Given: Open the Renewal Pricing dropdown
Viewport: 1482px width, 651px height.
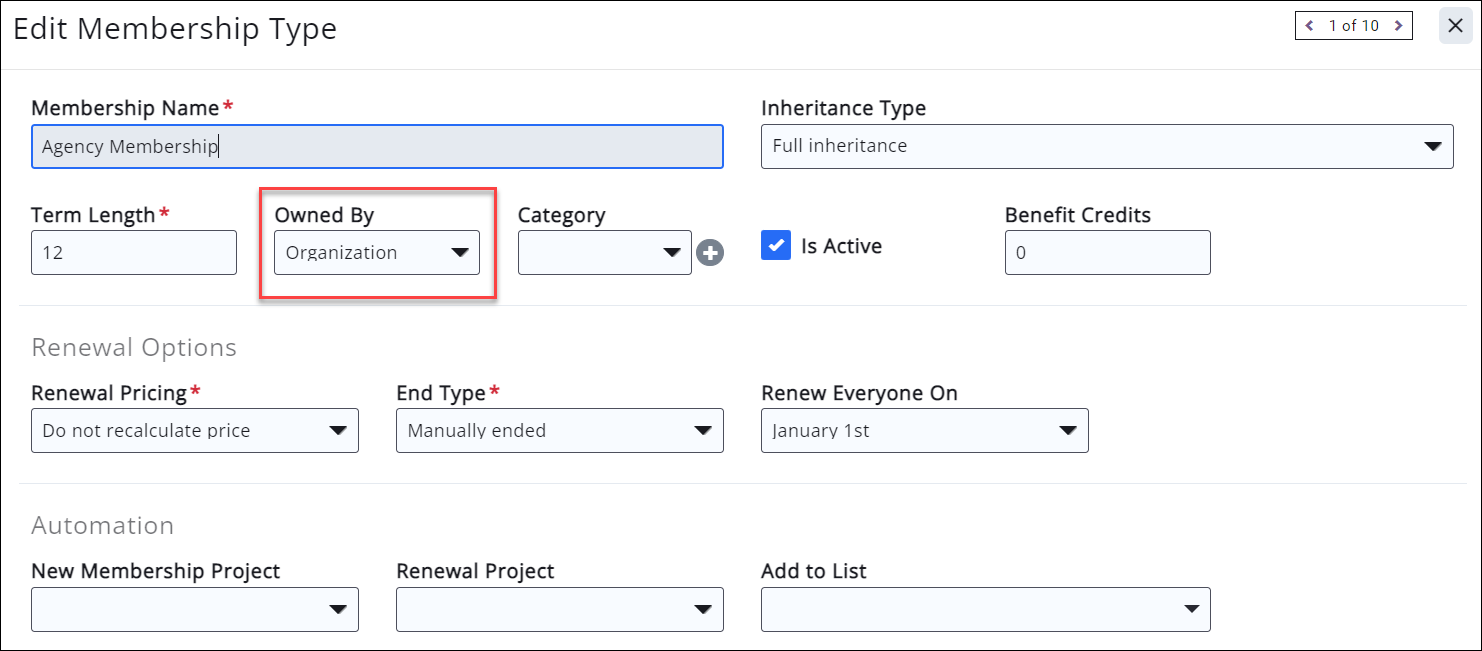Looking at the screenshot, I should [194, 431].
